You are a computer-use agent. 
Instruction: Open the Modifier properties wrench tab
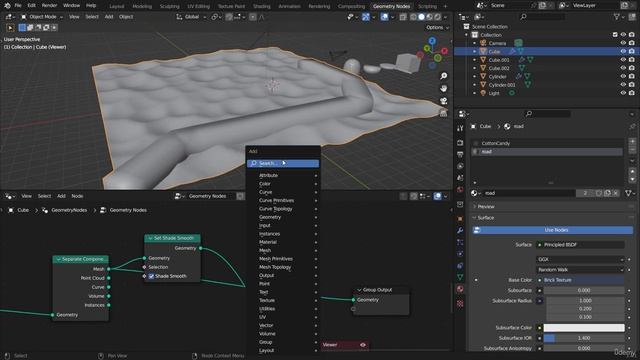point(460,230)
